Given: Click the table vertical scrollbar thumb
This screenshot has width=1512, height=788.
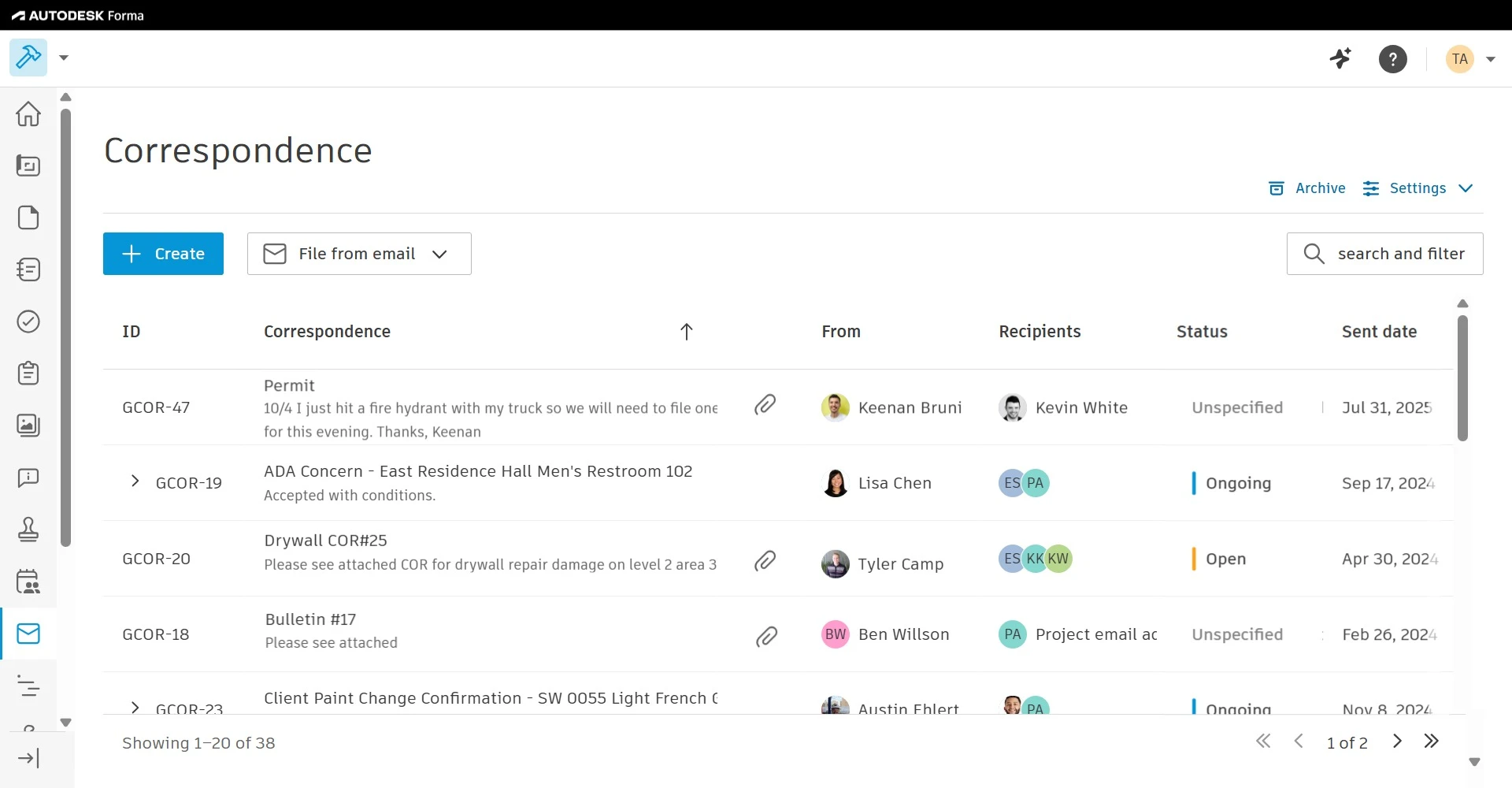Looking at the screenshot, I should click(1462, 378).
